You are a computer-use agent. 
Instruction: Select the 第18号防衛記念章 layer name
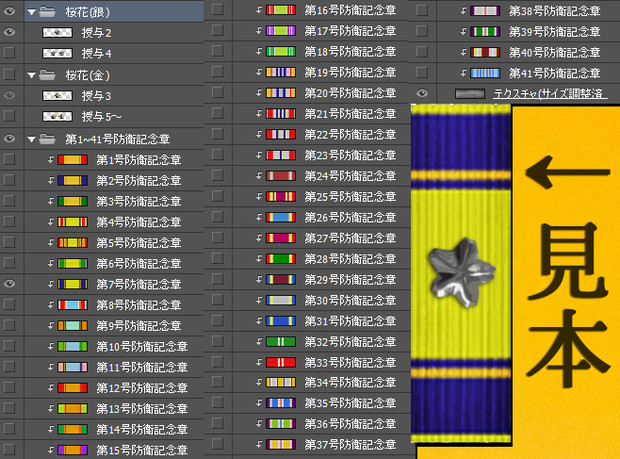tap(350, 51)
